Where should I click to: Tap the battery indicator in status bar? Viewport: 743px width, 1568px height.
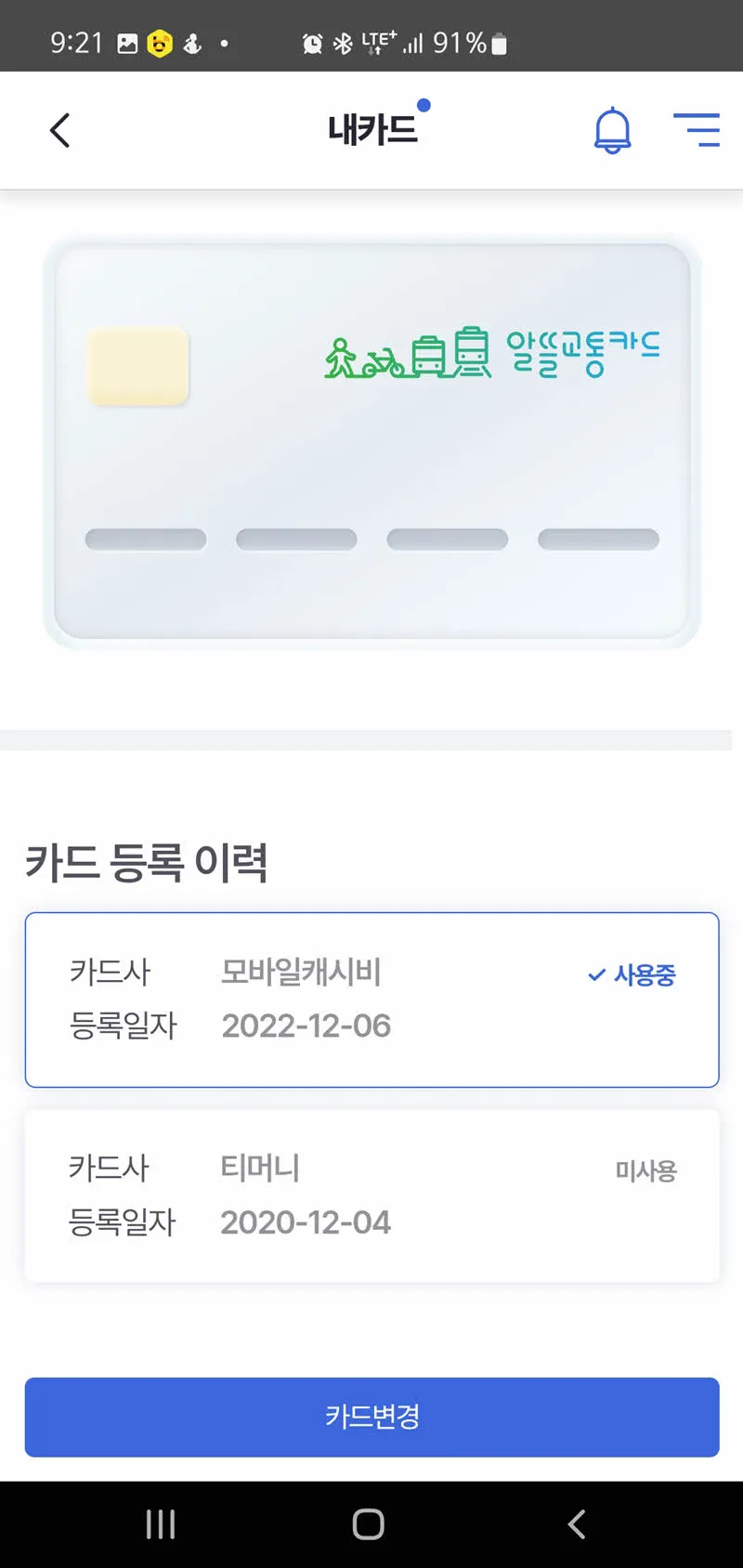click(x=500, y=44)
